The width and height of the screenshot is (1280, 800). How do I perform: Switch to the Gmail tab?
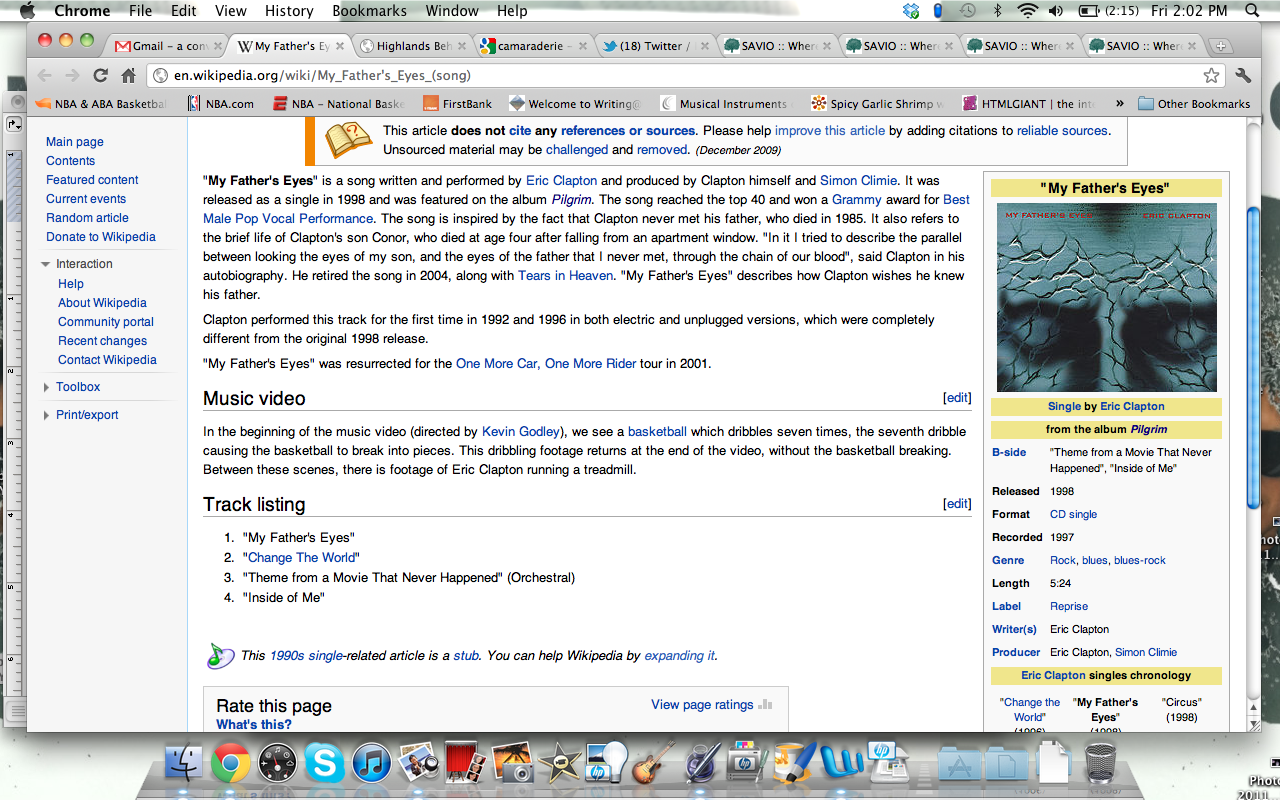(168, 46)
